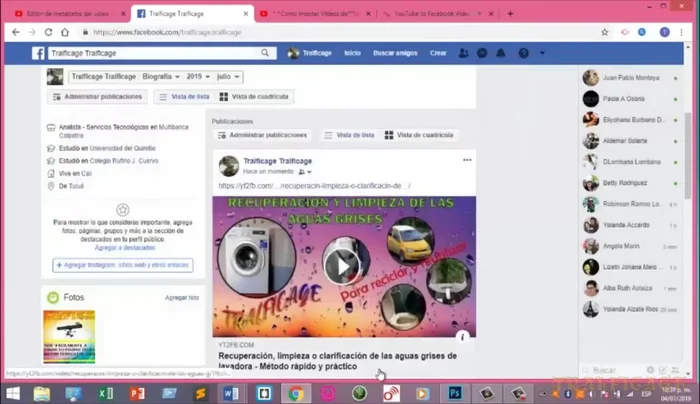Go back with the browser back arrow
The height and width of the screenshot is (404, 700).
(x=16, y=32)
